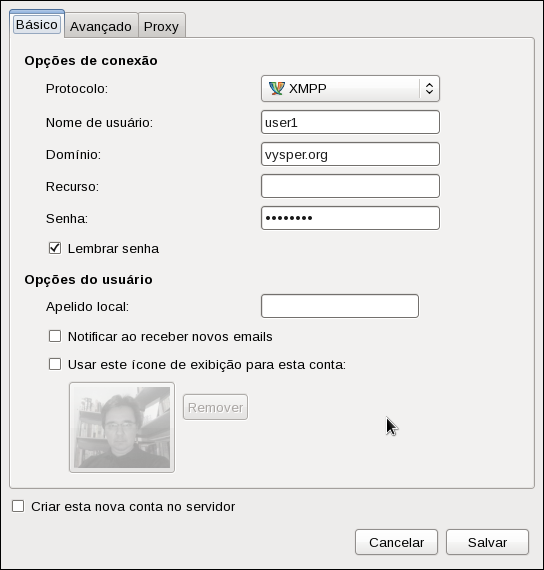Screen dimensions: 544x570
Task: Click the Domínio field with vysper.org
Action: click(350, 154)
